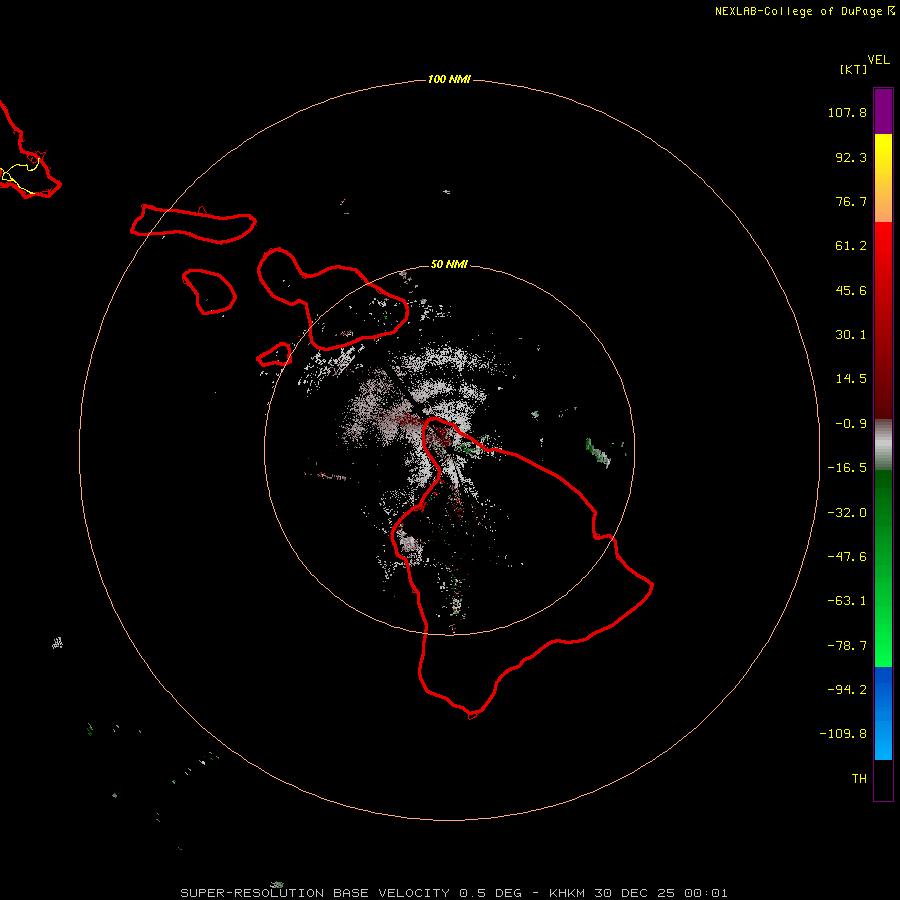Click the -32.0 velocity scale value
Image resolution: width=900 pixels, height=900 pixels.
tap(847, 513)
